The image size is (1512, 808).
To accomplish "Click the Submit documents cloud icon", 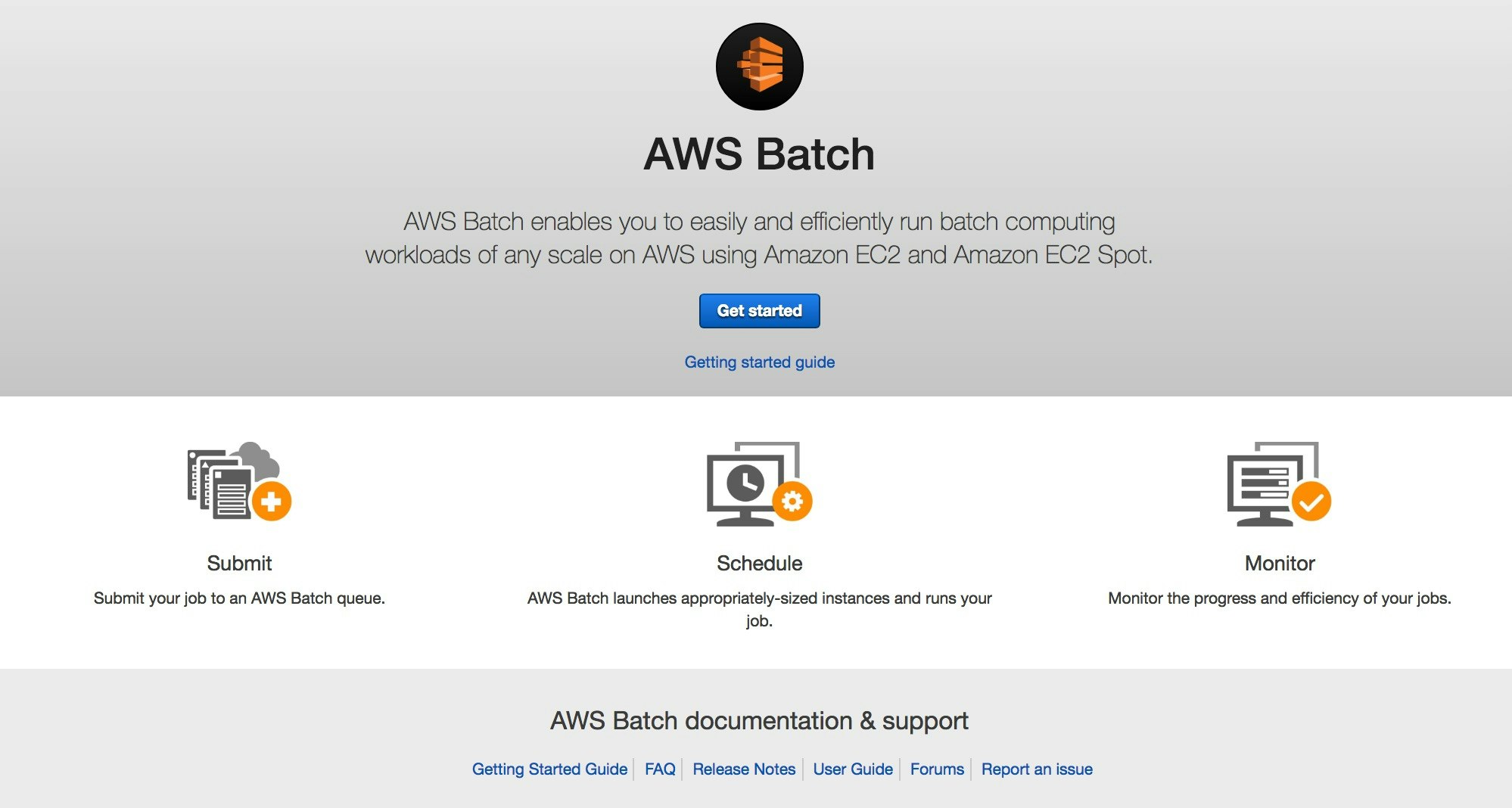I will [x=239, y=482].
